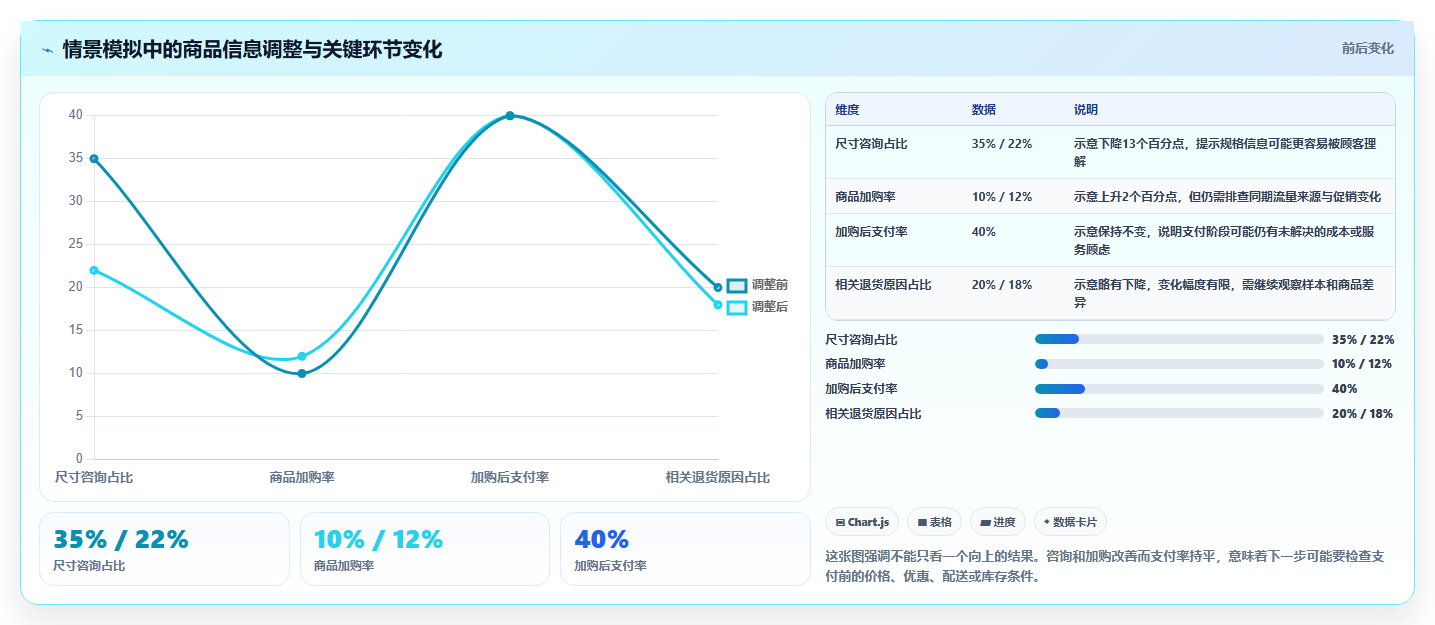Toggle the 调整后 legend swatch
Screen dimensions: 1435x625
coord(737,307)
